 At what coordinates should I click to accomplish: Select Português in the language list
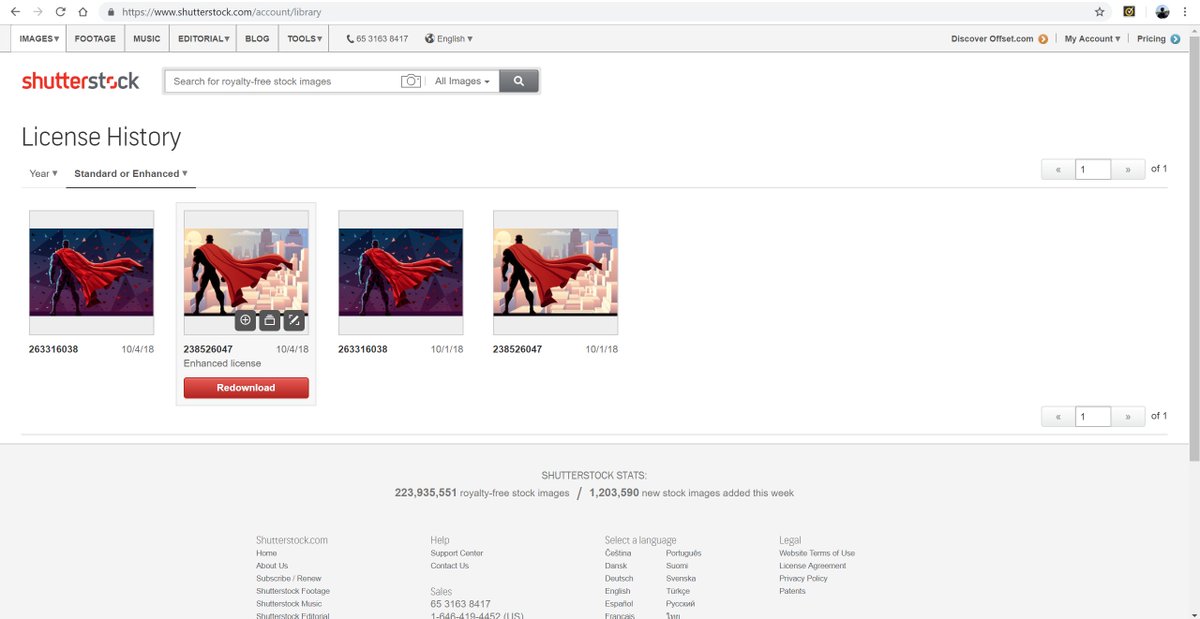click(684, 553)
